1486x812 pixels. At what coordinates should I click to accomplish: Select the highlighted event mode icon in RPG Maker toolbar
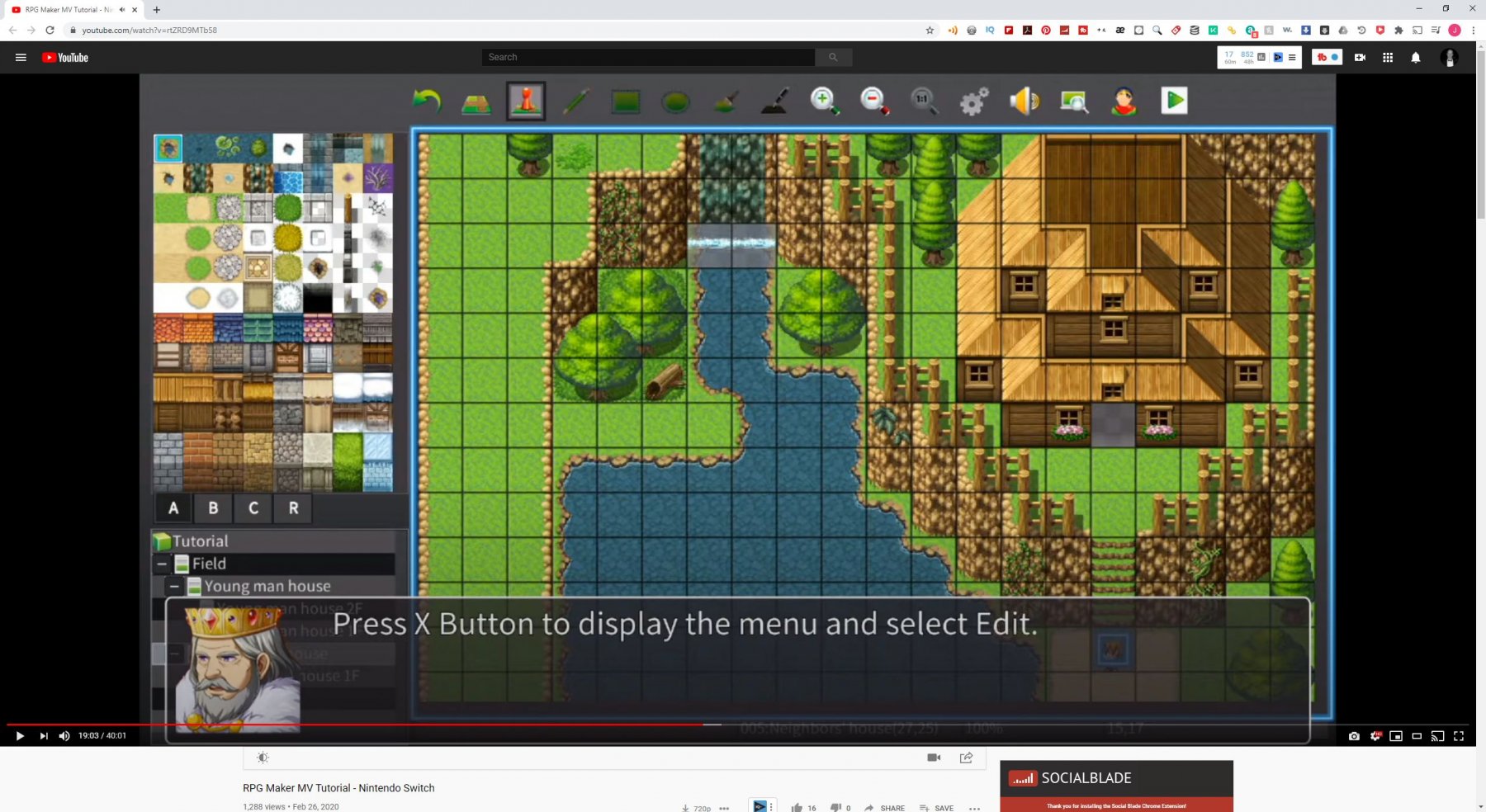527,101
